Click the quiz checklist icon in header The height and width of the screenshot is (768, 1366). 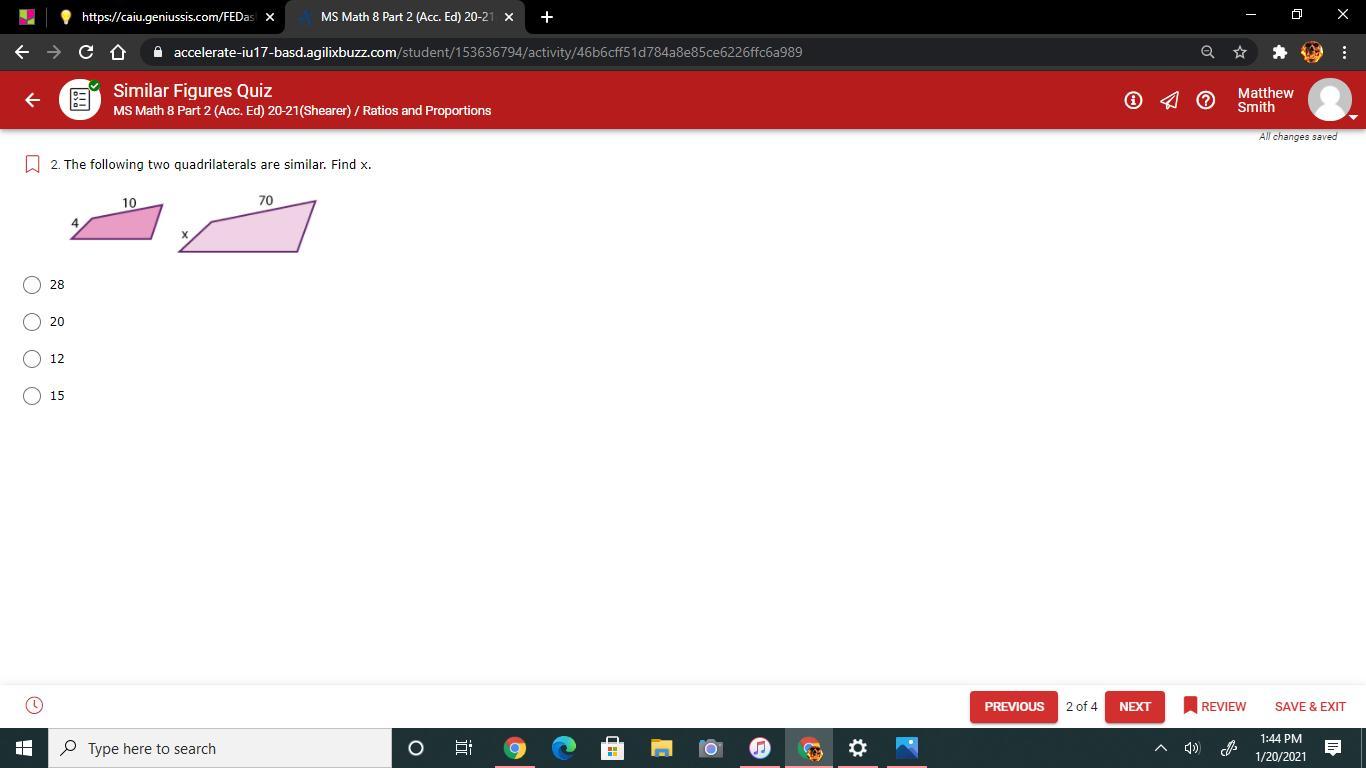pyautogui.click(x=80, y=100)
